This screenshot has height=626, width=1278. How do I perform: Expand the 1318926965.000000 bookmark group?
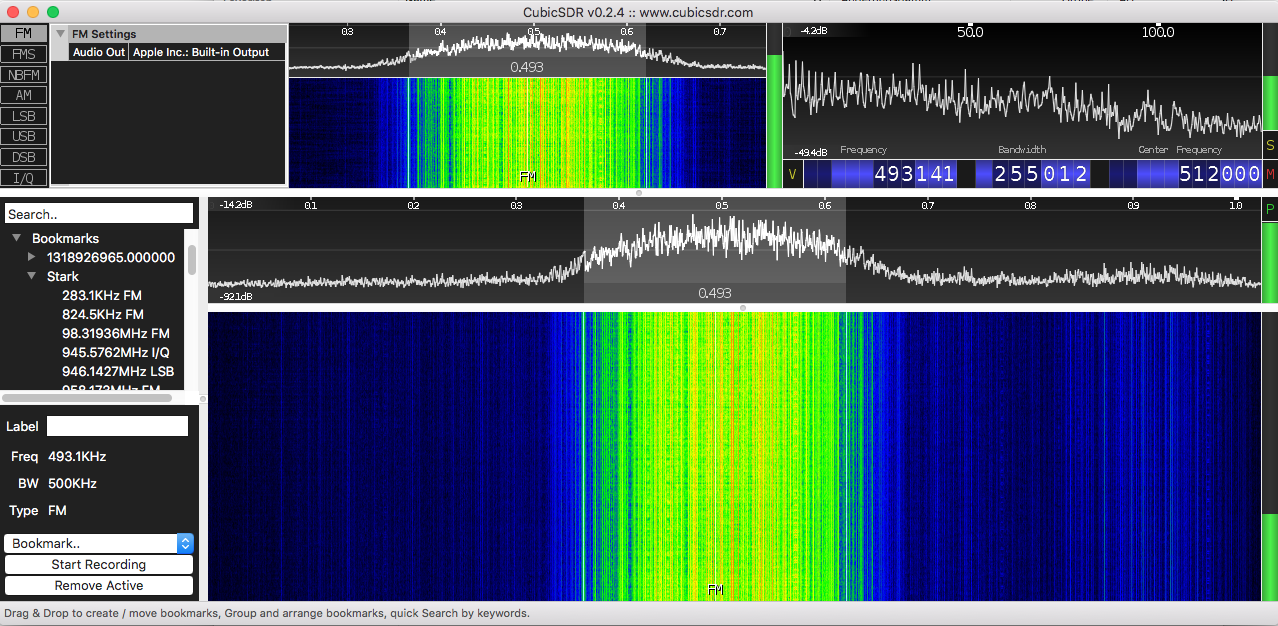(x=32, y=257)
